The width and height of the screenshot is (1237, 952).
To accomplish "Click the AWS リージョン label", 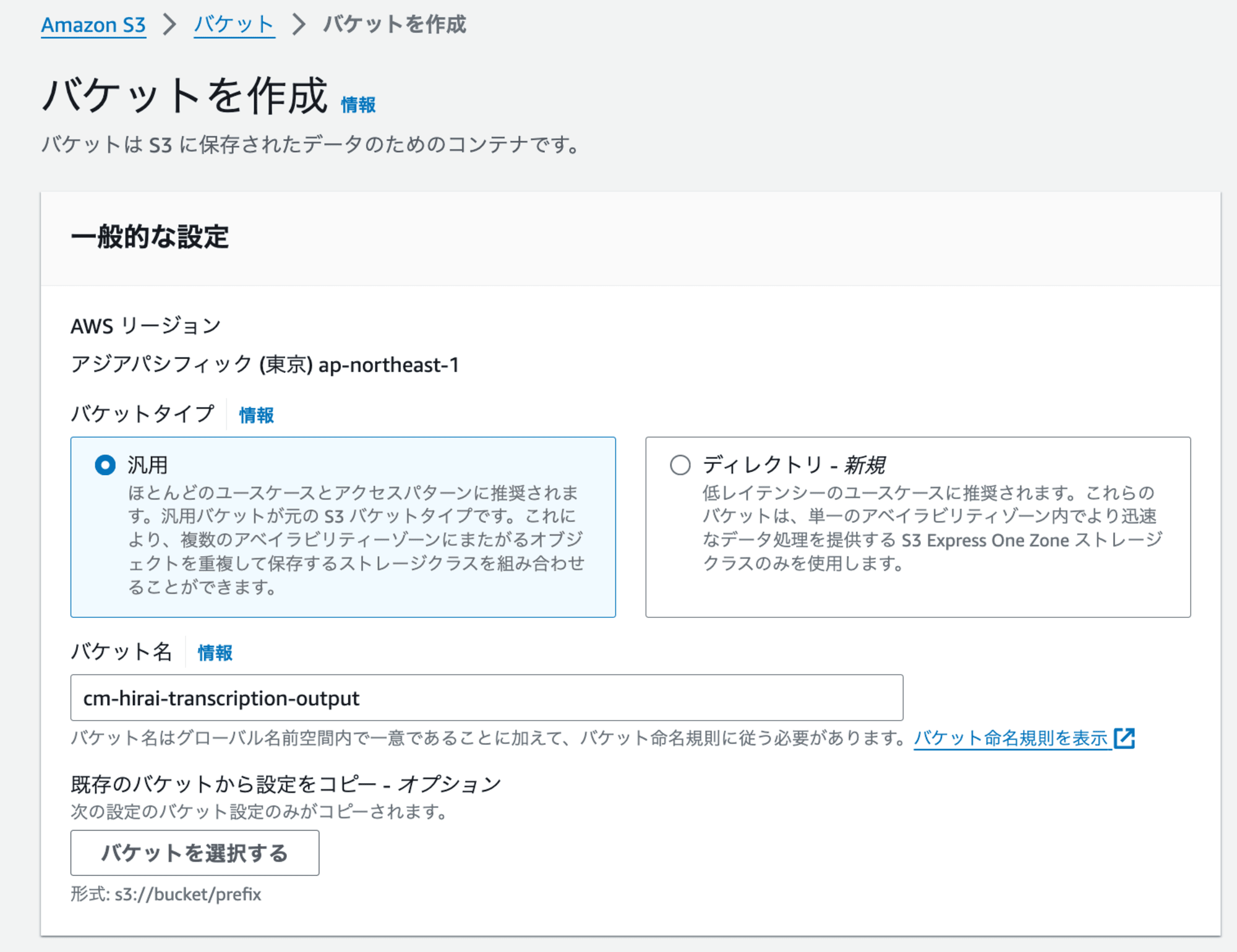I will coord(146,326).
